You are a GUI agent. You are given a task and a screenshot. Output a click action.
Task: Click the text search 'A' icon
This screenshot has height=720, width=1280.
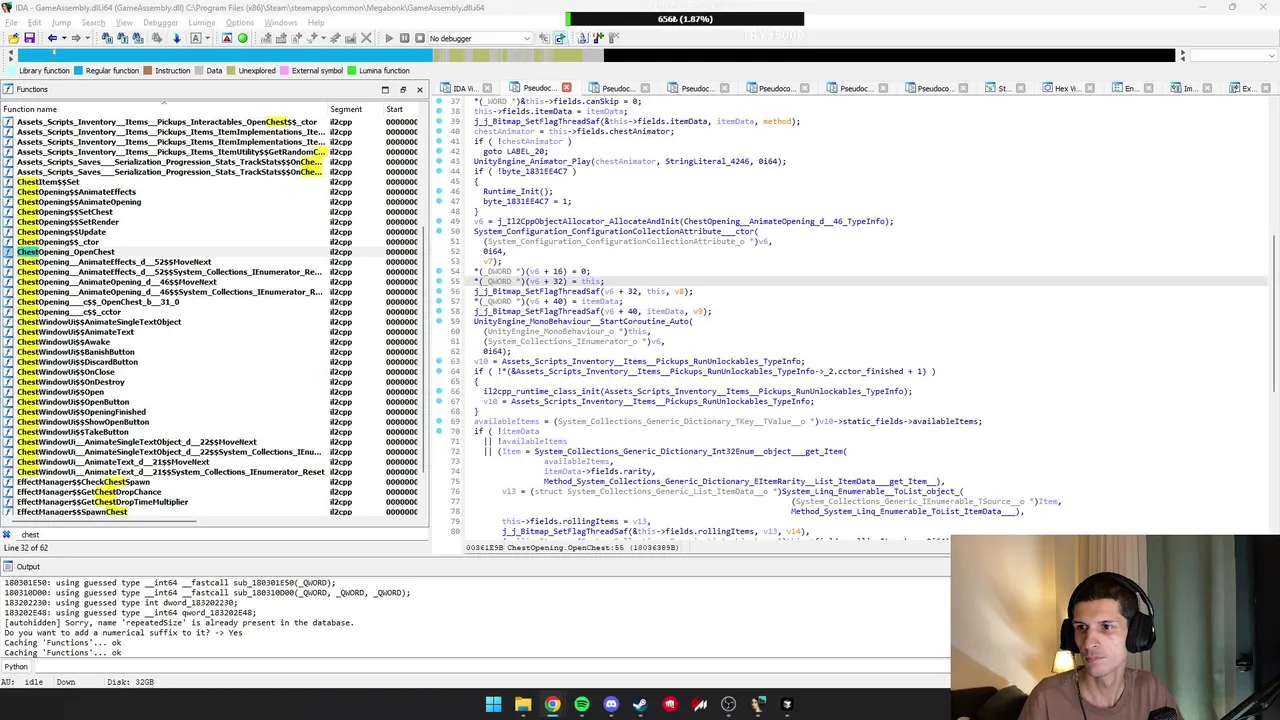pos(195,38)
